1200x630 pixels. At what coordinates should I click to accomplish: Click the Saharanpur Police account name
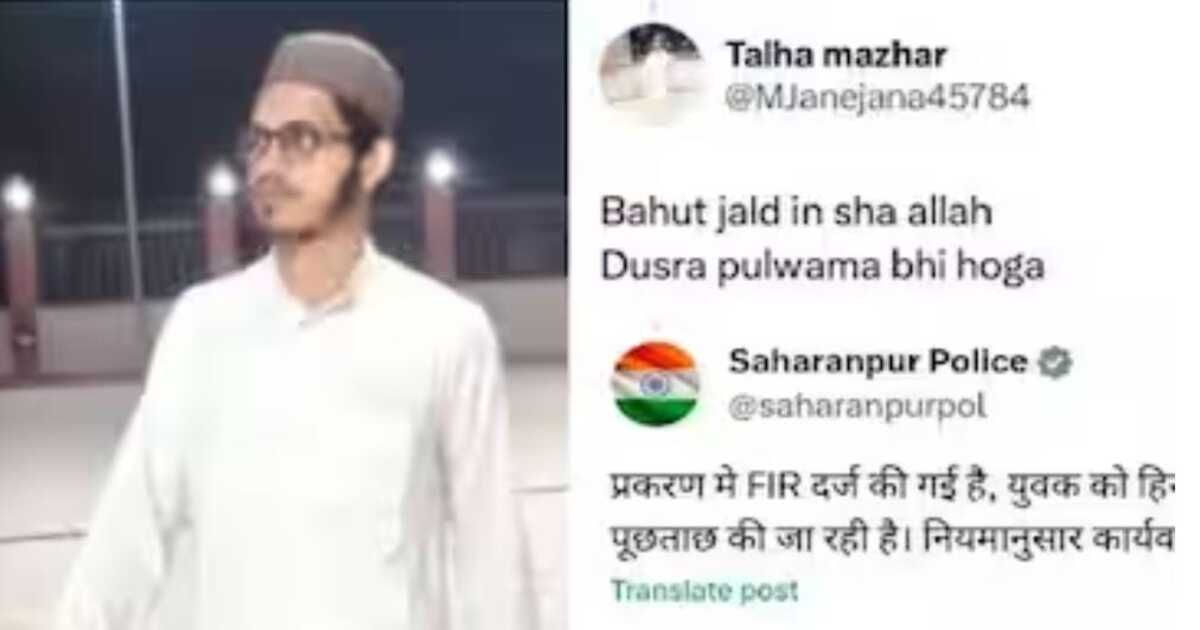pyautogui.click(x=878, y=362)
